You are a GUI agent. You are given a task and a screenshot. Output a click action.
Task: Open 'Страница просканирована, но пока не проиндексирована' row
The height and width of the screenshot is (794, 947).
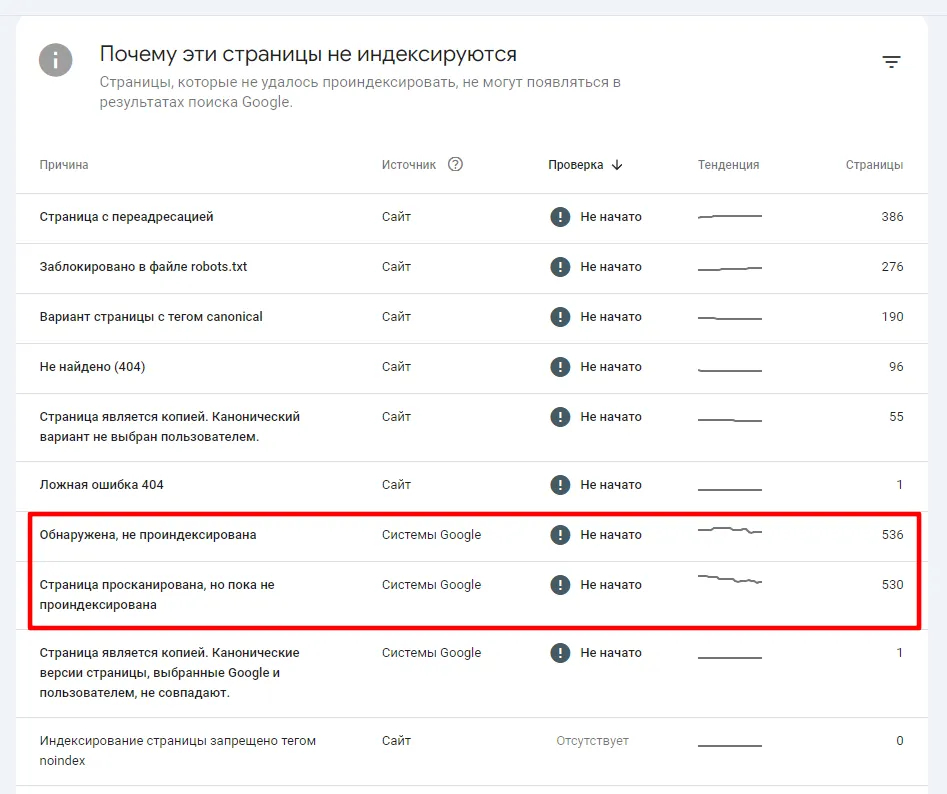tap(472, 595)
